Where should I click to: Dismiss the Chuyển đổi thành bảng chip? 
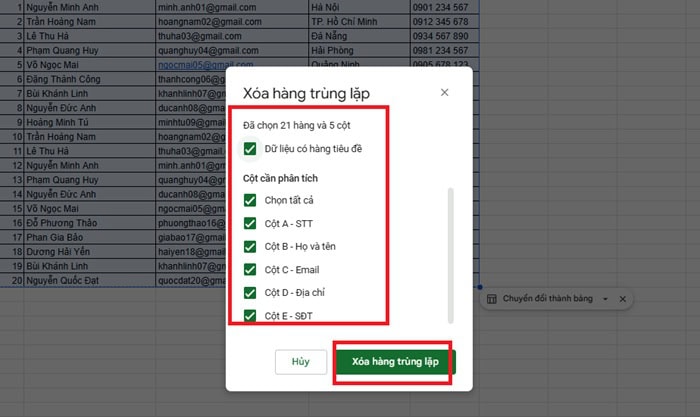tap(623, 299)
